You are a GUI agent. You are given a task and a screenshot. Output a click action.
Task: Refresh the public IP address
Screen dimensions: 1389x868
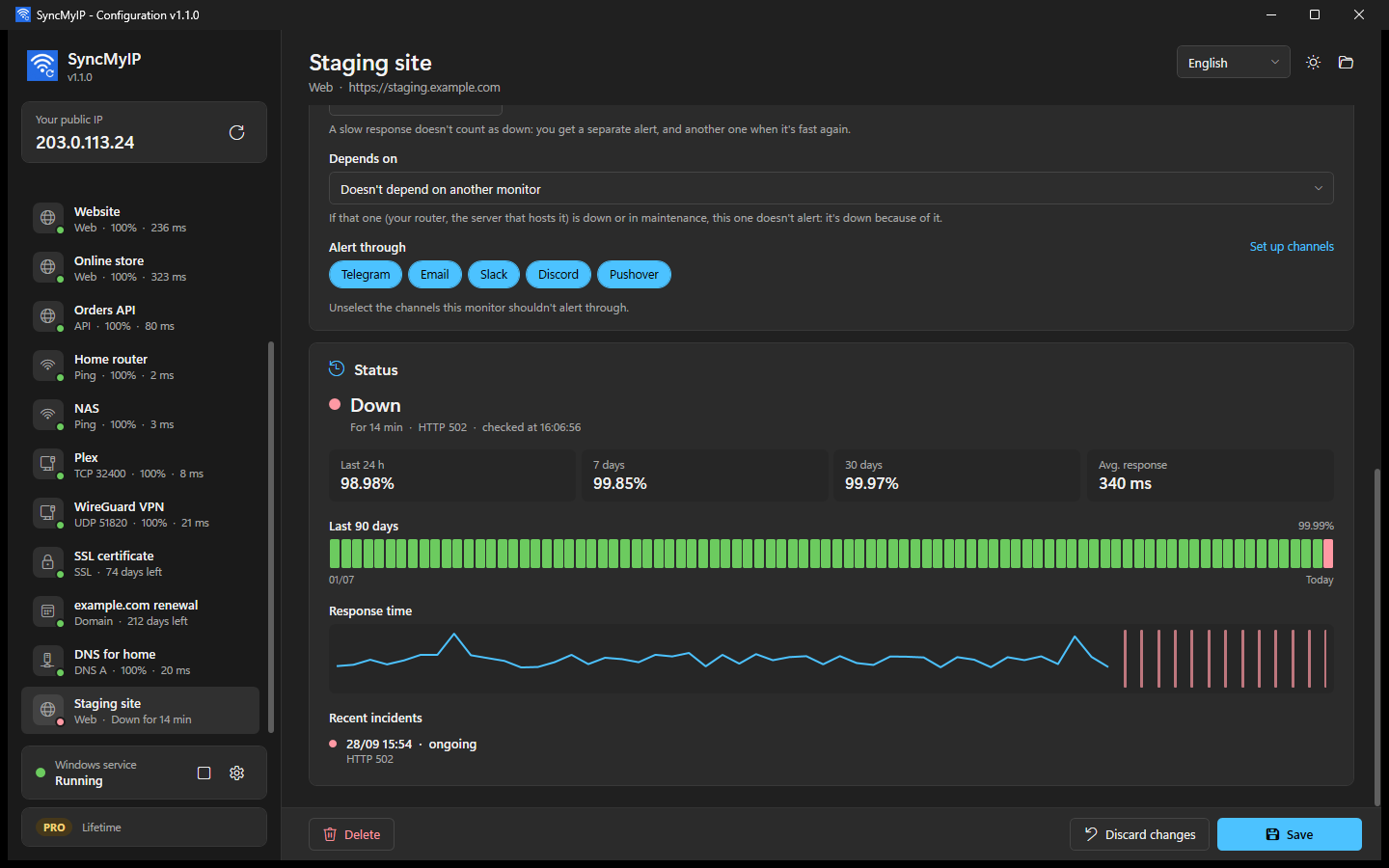[236, 132]
